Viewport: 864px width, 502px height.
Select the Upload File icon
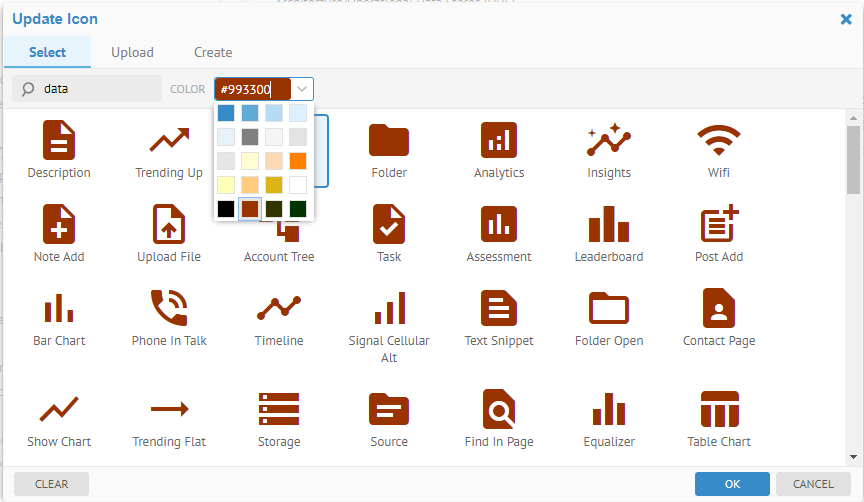[168, 225]
